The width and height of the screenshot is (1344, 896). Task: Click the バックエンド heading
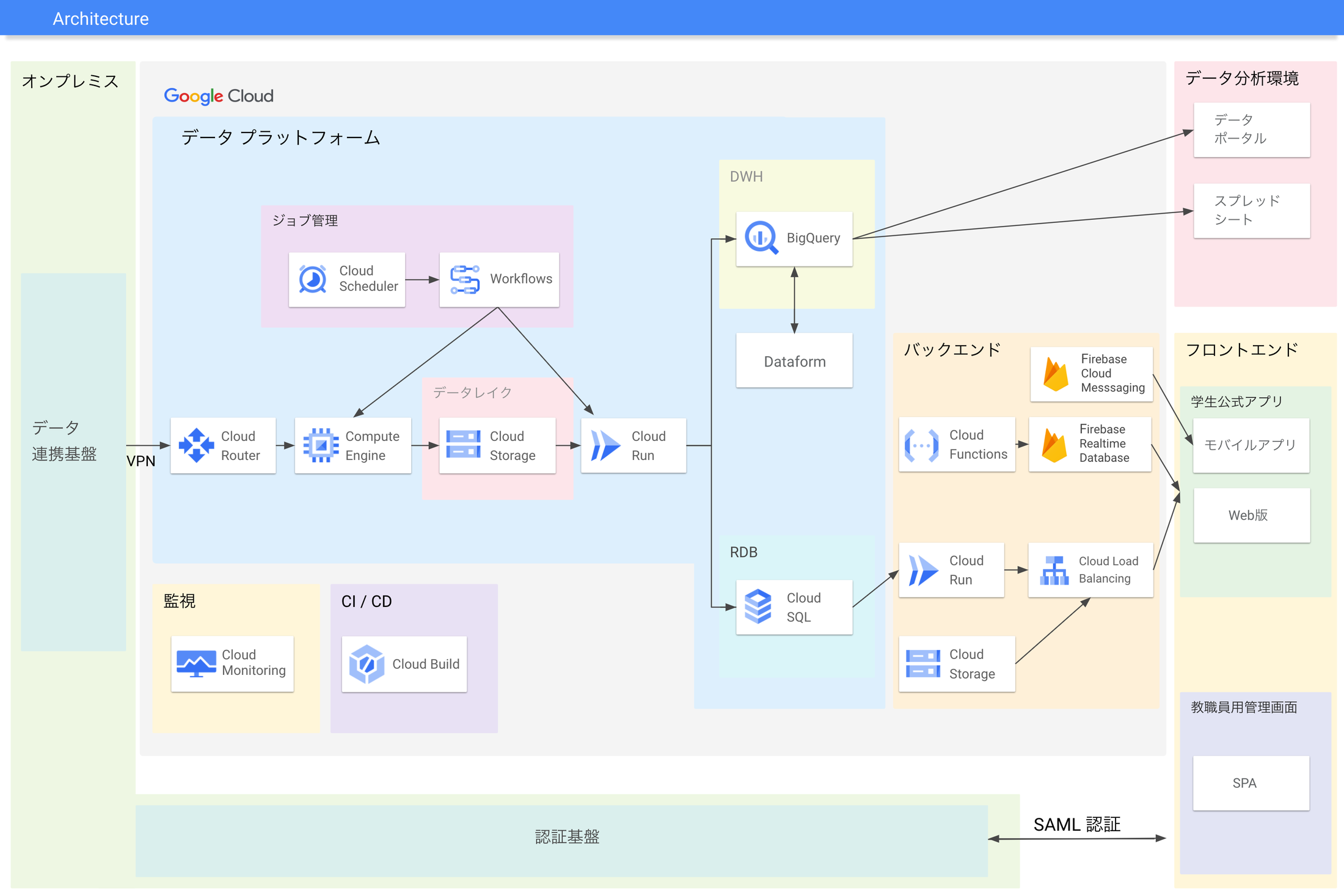[x=952, y=349]
